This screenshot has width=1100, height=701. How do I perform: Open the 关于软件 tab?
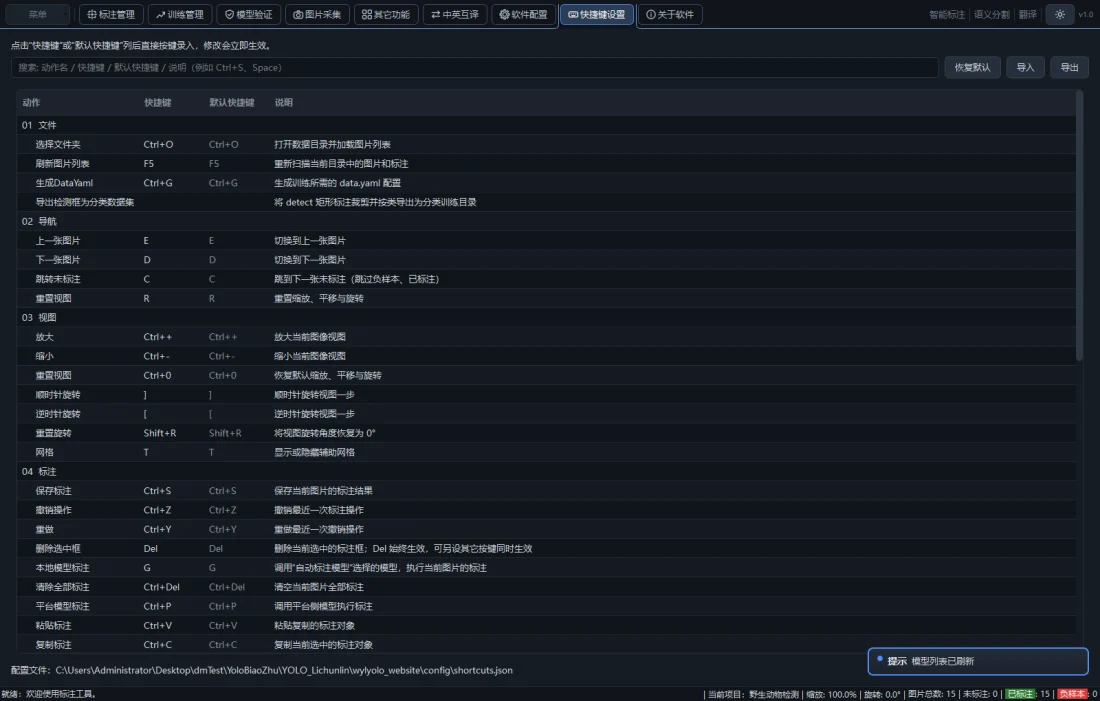click(670, 14)
